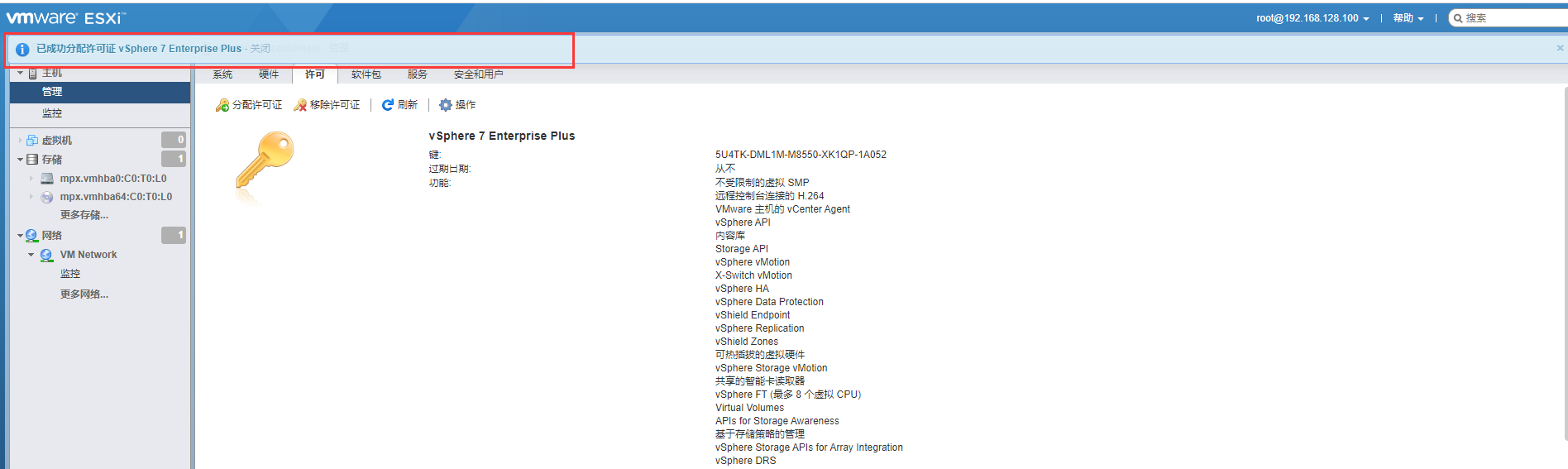Open Networking in navigator
Image resolution: width=1568 pixels, height=469 pixels.
52,236
